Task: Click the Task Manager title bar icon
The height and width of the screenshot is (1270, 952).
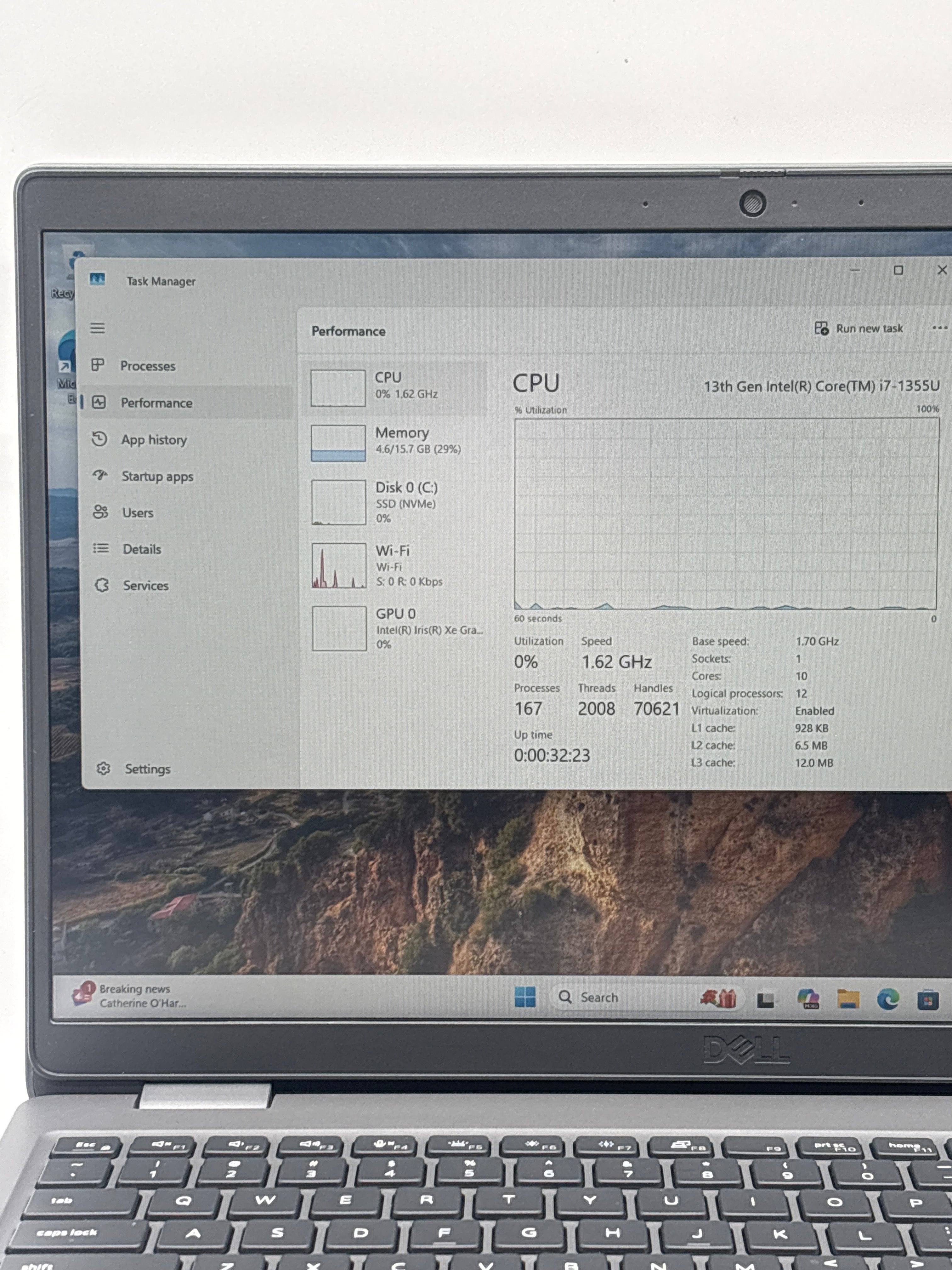Action: click(x=97, y=280)
